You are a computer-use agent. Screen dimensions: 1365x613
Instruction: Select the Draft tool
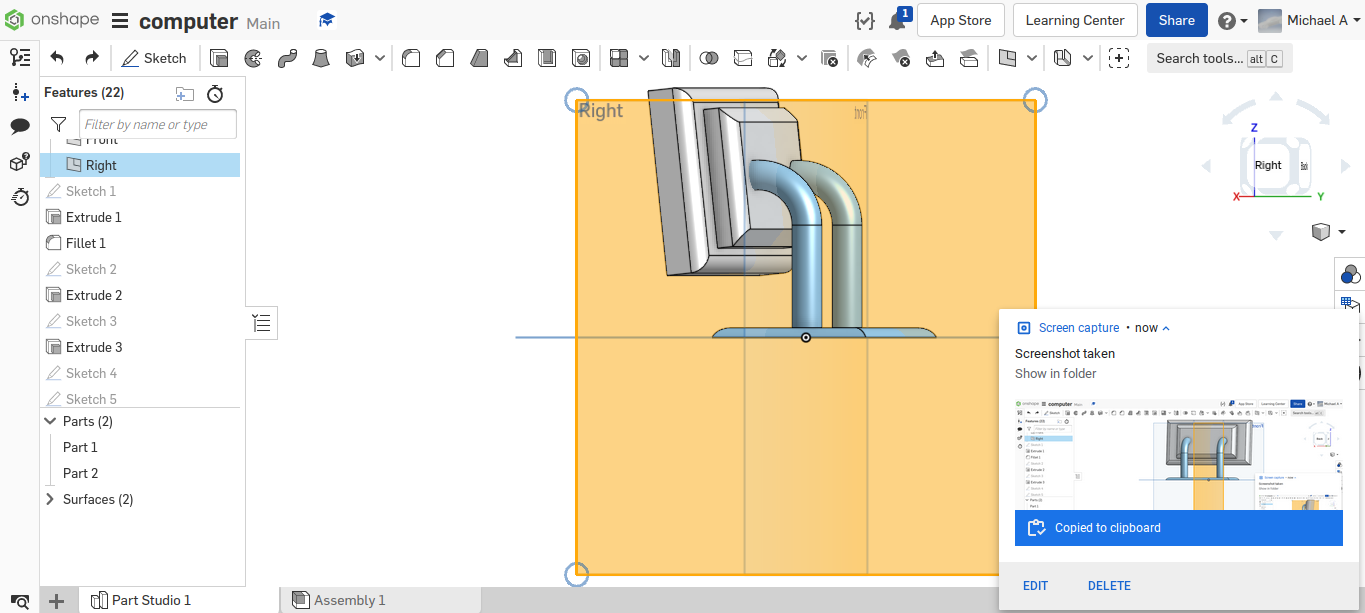pyautogui.click(x=479, y=58)
